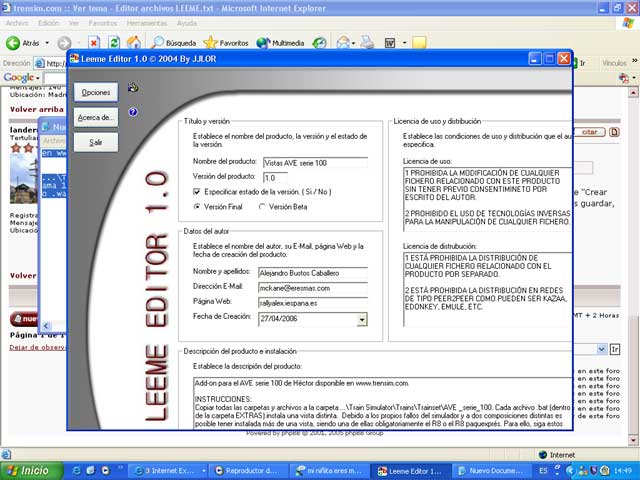Open the Fecha de Creación date dropdown

pos(361,319)
